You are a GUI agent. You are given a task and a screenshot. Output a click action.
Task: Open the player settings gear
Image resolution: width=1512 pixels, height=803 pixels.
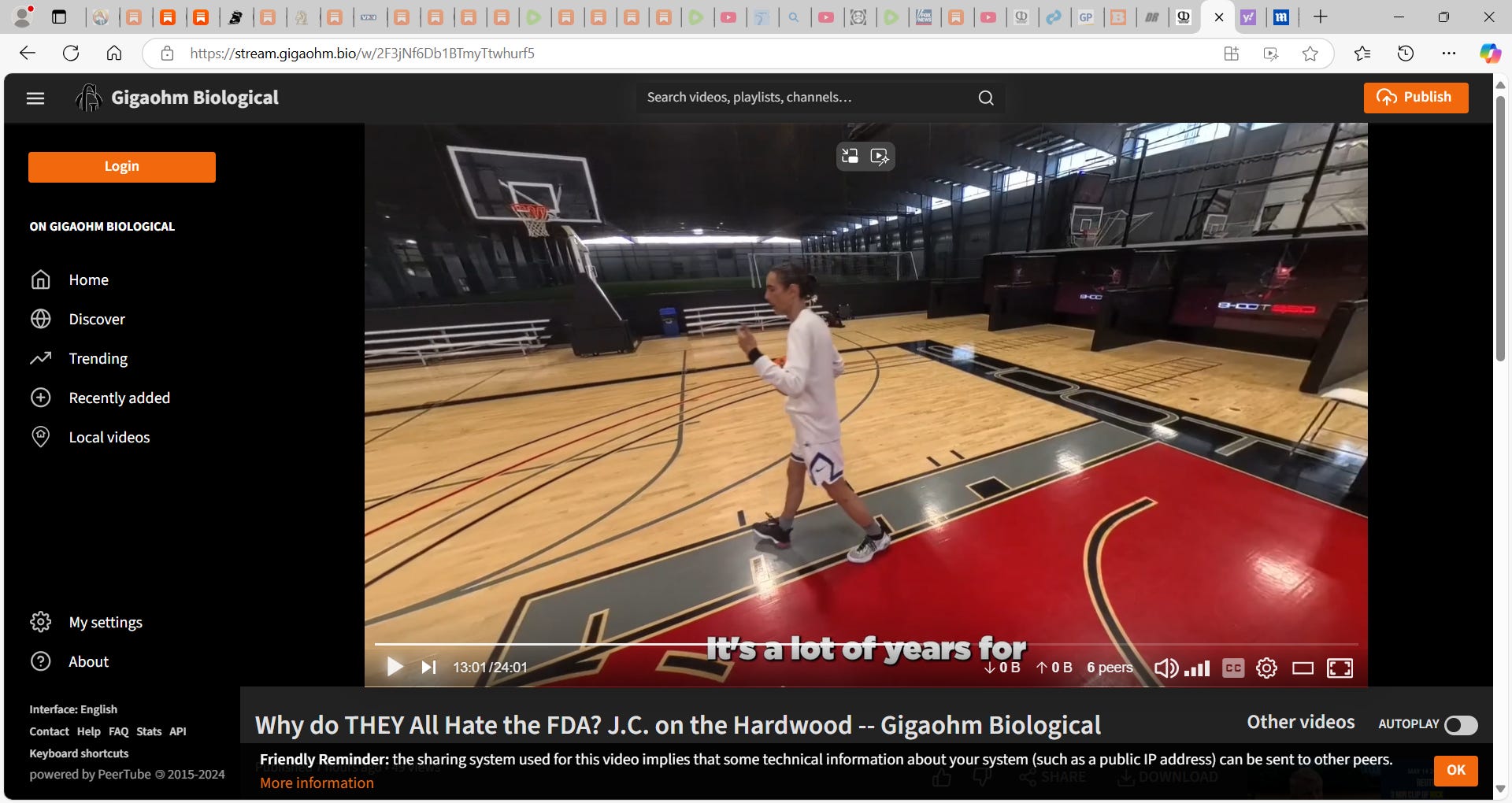pos(1266,668)
